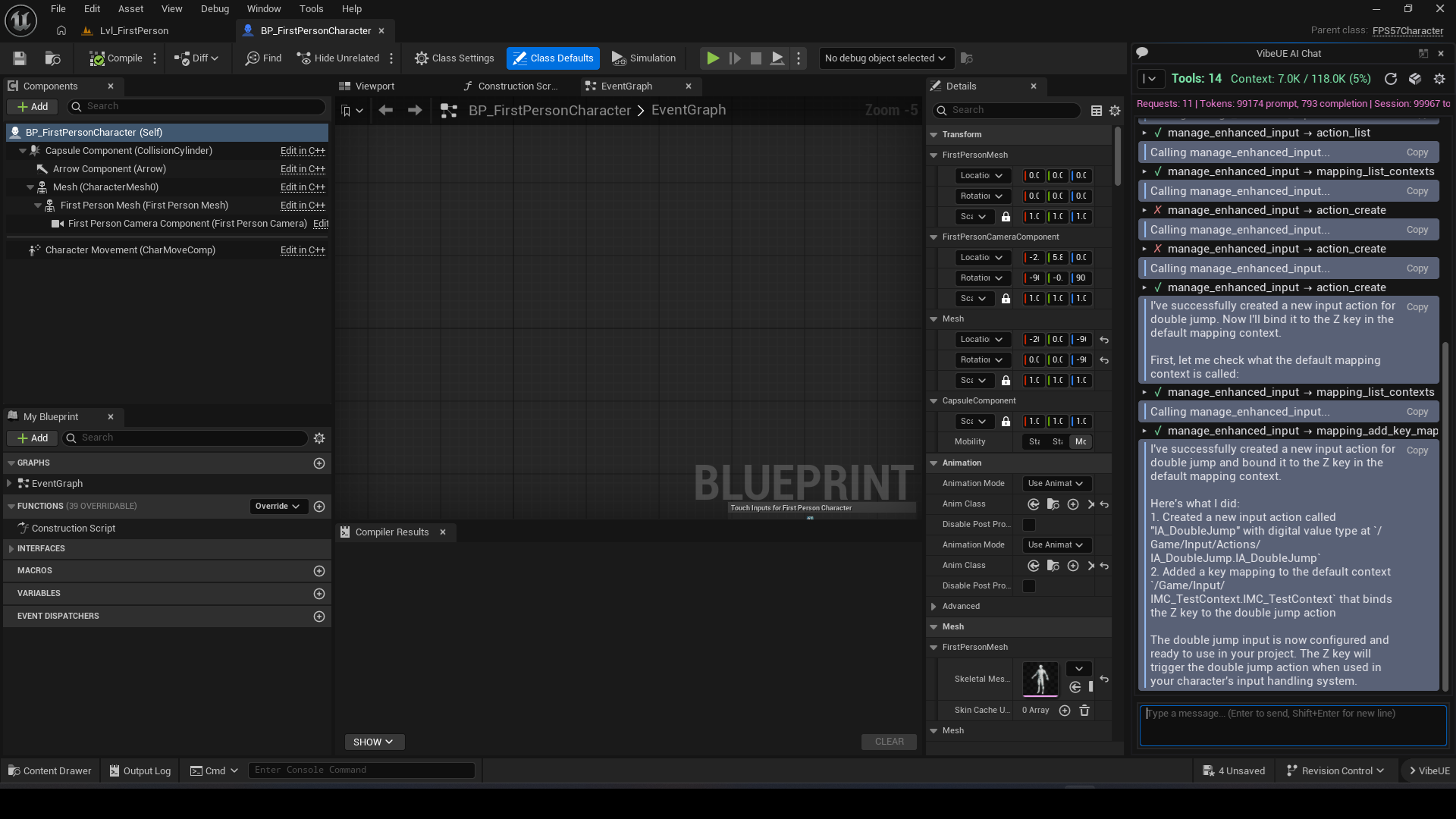Screen dimensions: 1456x819
Task: Open the Animation Mode dropdown
Action: [1056, 483]
